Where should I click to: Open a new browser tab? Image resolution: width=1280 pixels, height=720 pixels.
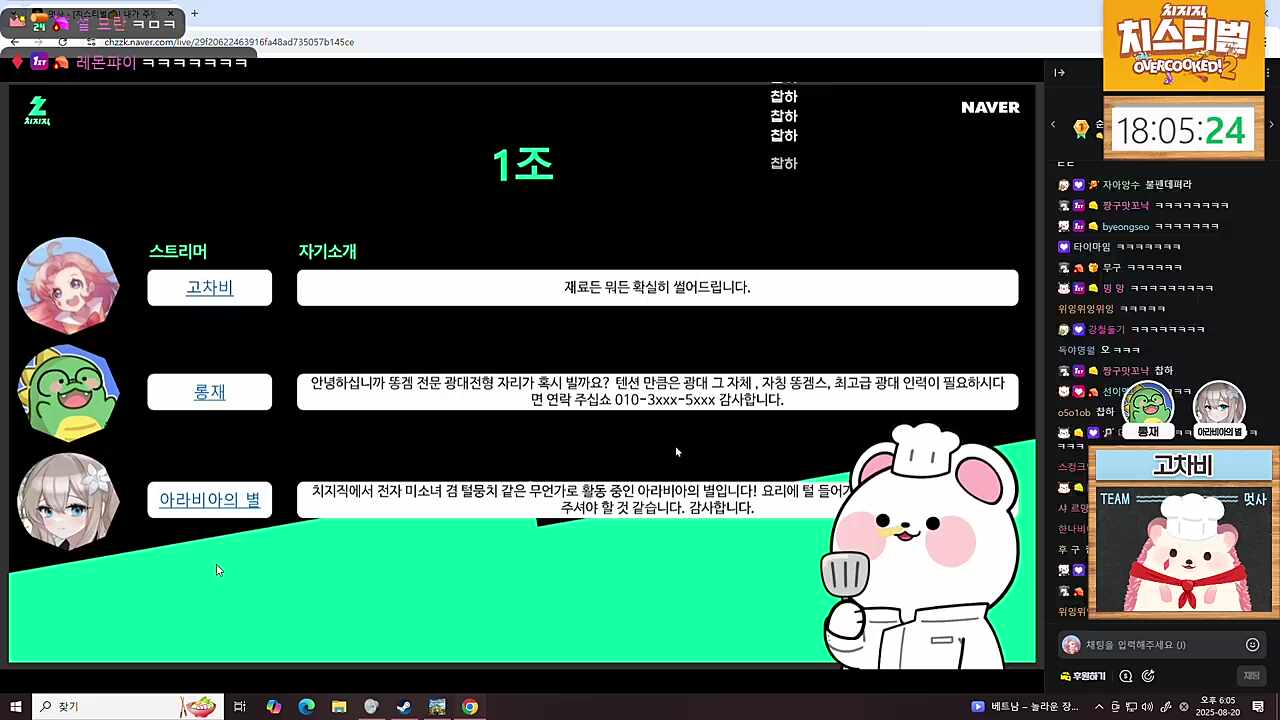(194, 13)
